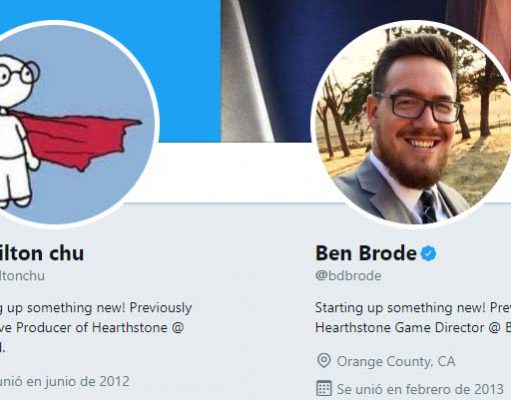
Task: Click the Ben Brode display name
Action: (366, 253)
